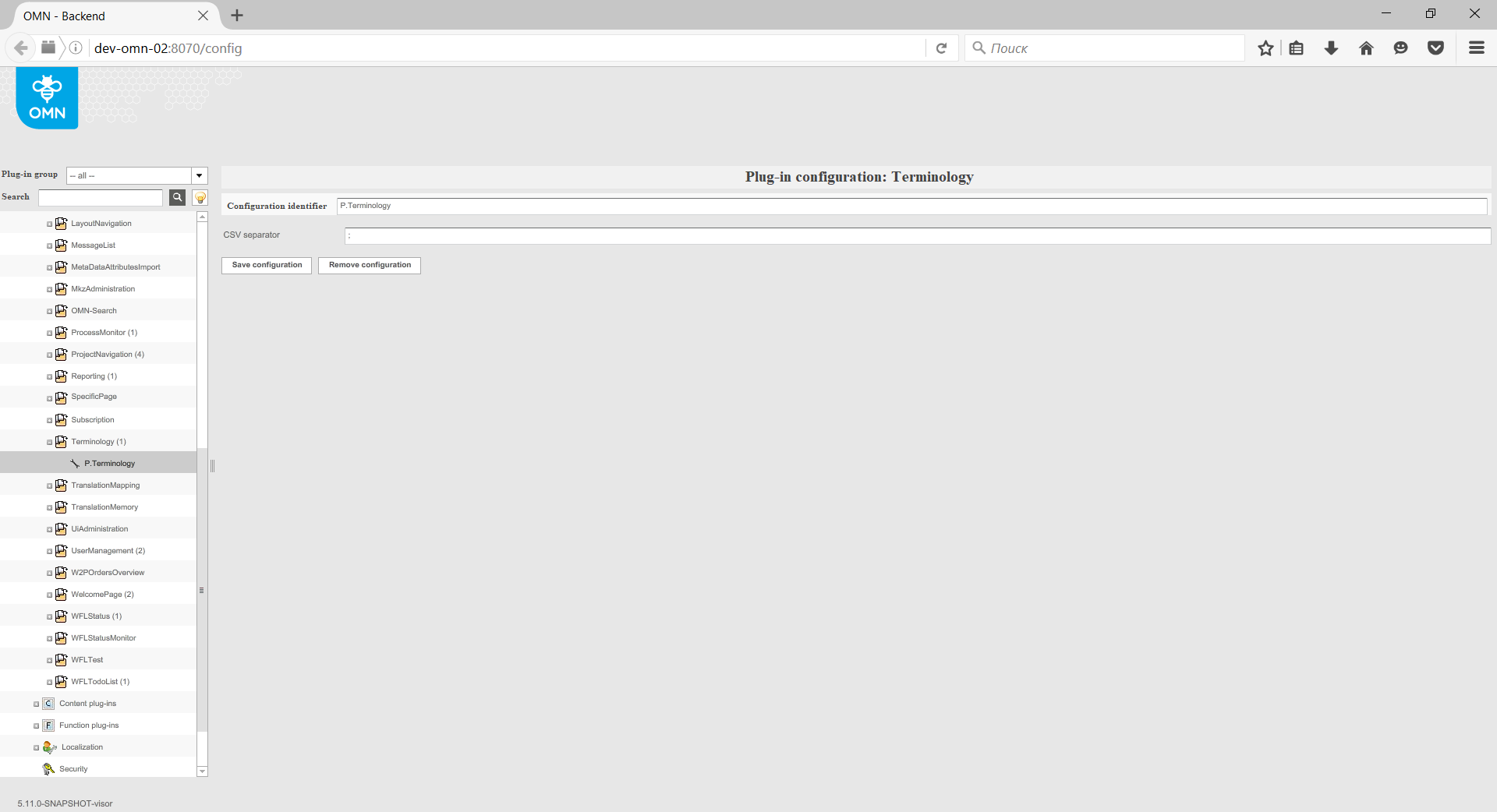This screenshot has width=1497, height=812.
Task: Click the Remove configuration button
Action: 369,265
